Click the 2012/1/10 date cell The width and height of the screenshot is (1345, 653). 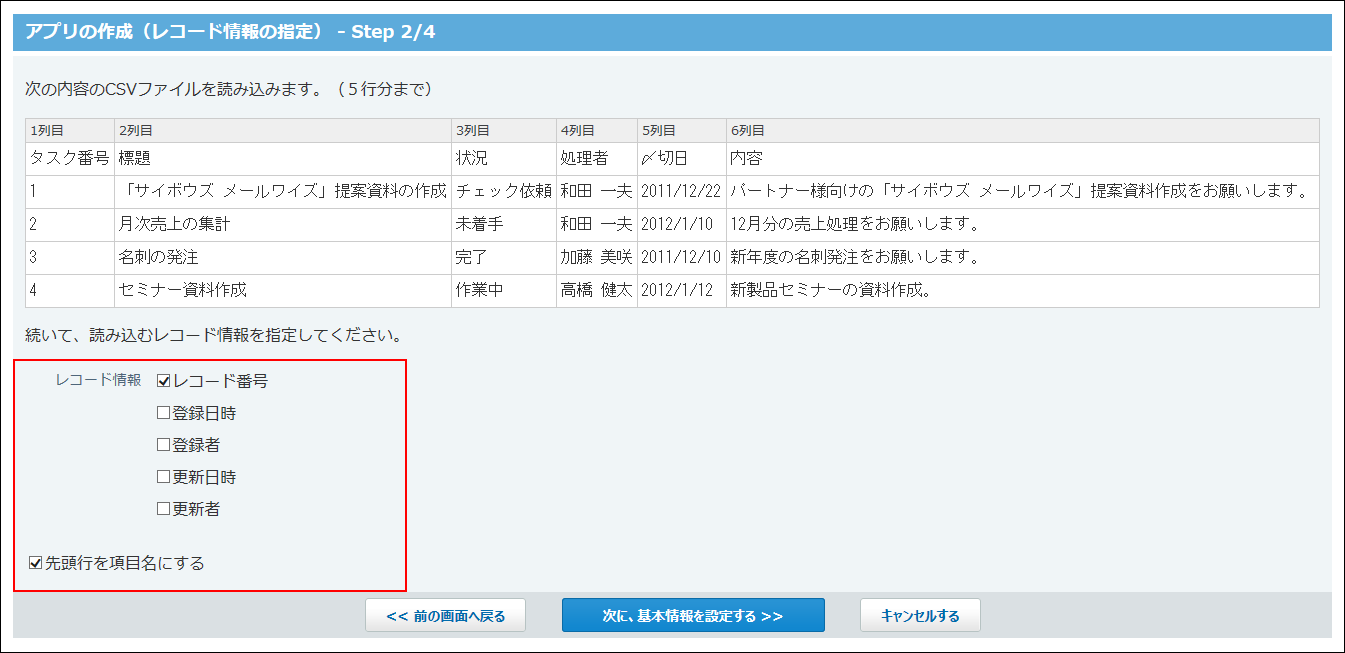[x=682, y=224]
